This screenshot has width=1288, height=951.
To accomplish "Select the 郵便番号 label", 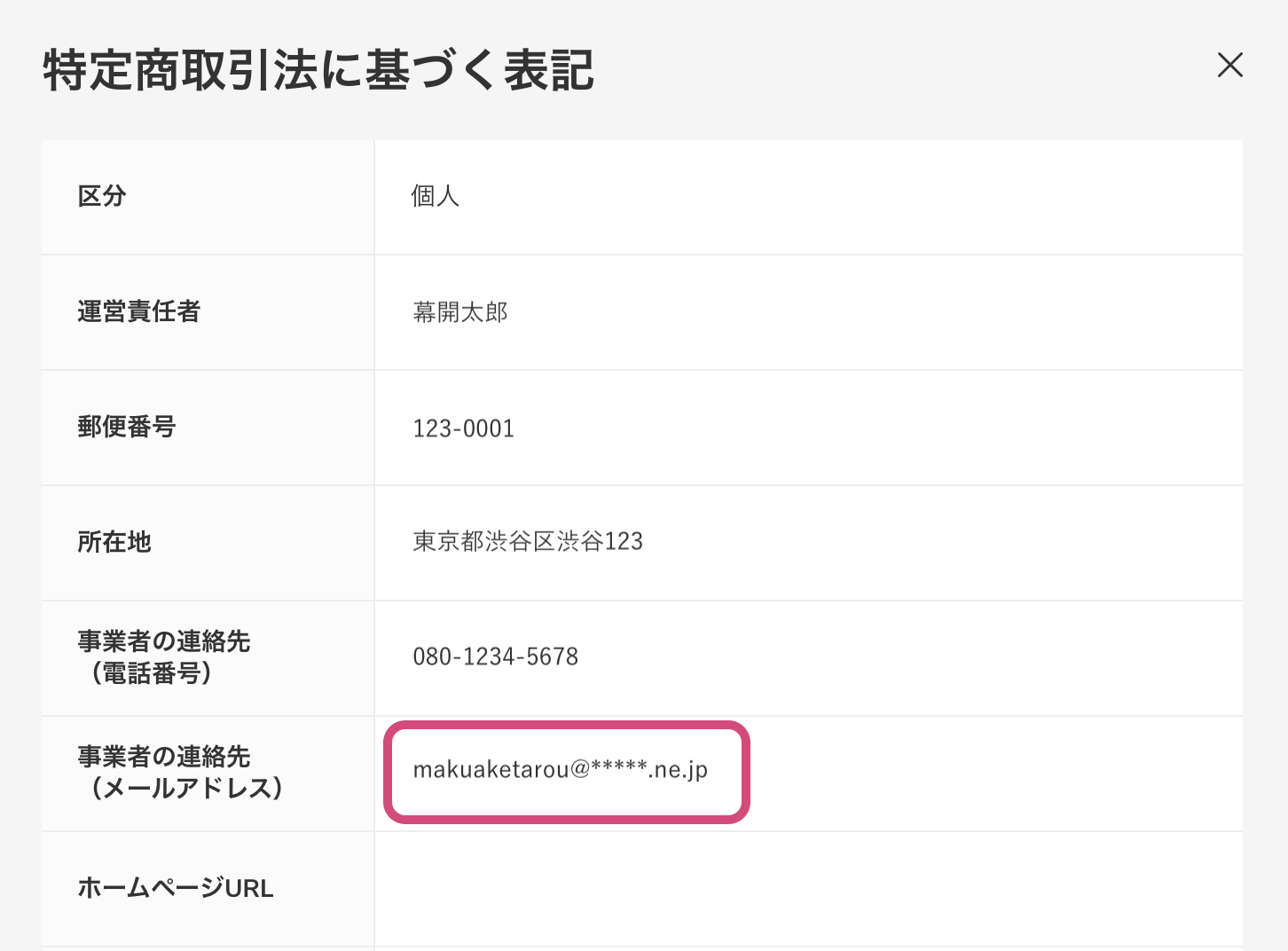I will (x=126, y=427).
